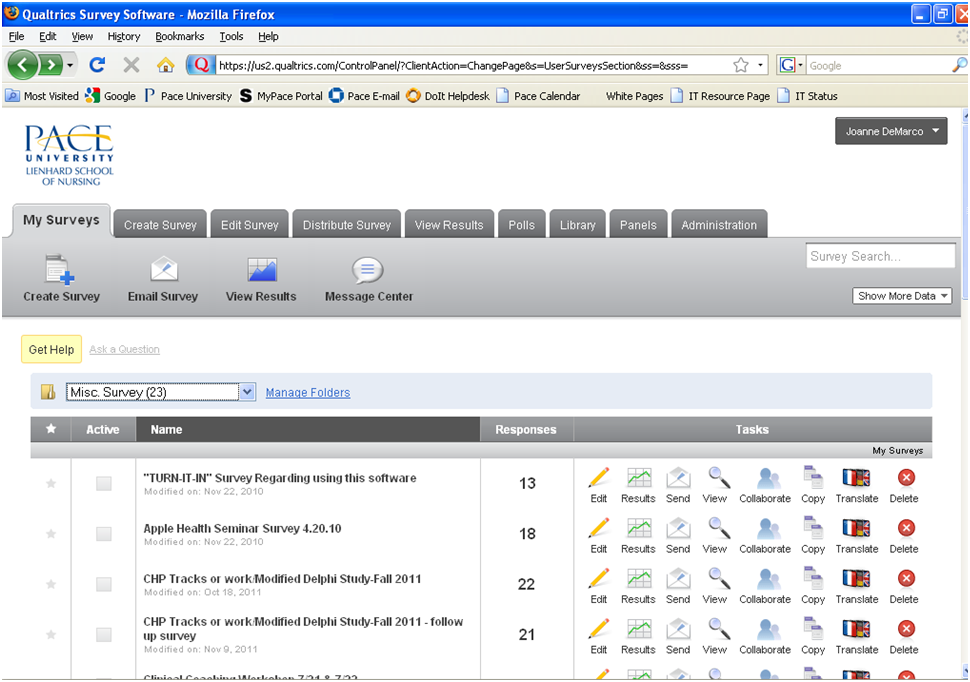970x682 pixels.
Task: Collaborate on the Apple Health Seminar Survey
Action: (765, 529)
